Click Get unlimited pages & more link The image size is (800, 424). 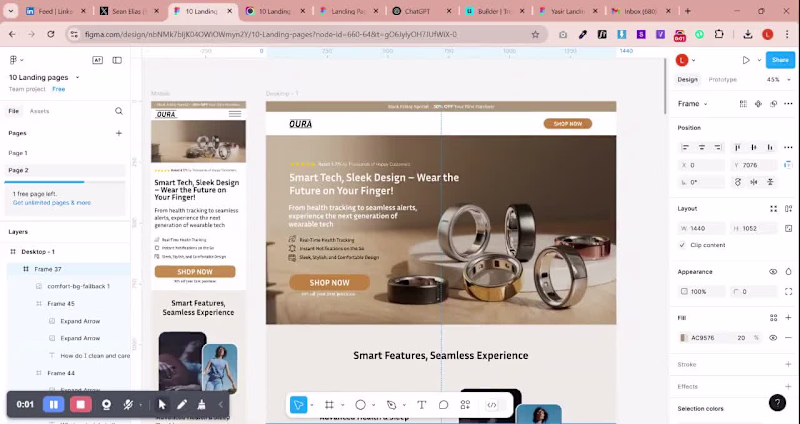[52, 203]
